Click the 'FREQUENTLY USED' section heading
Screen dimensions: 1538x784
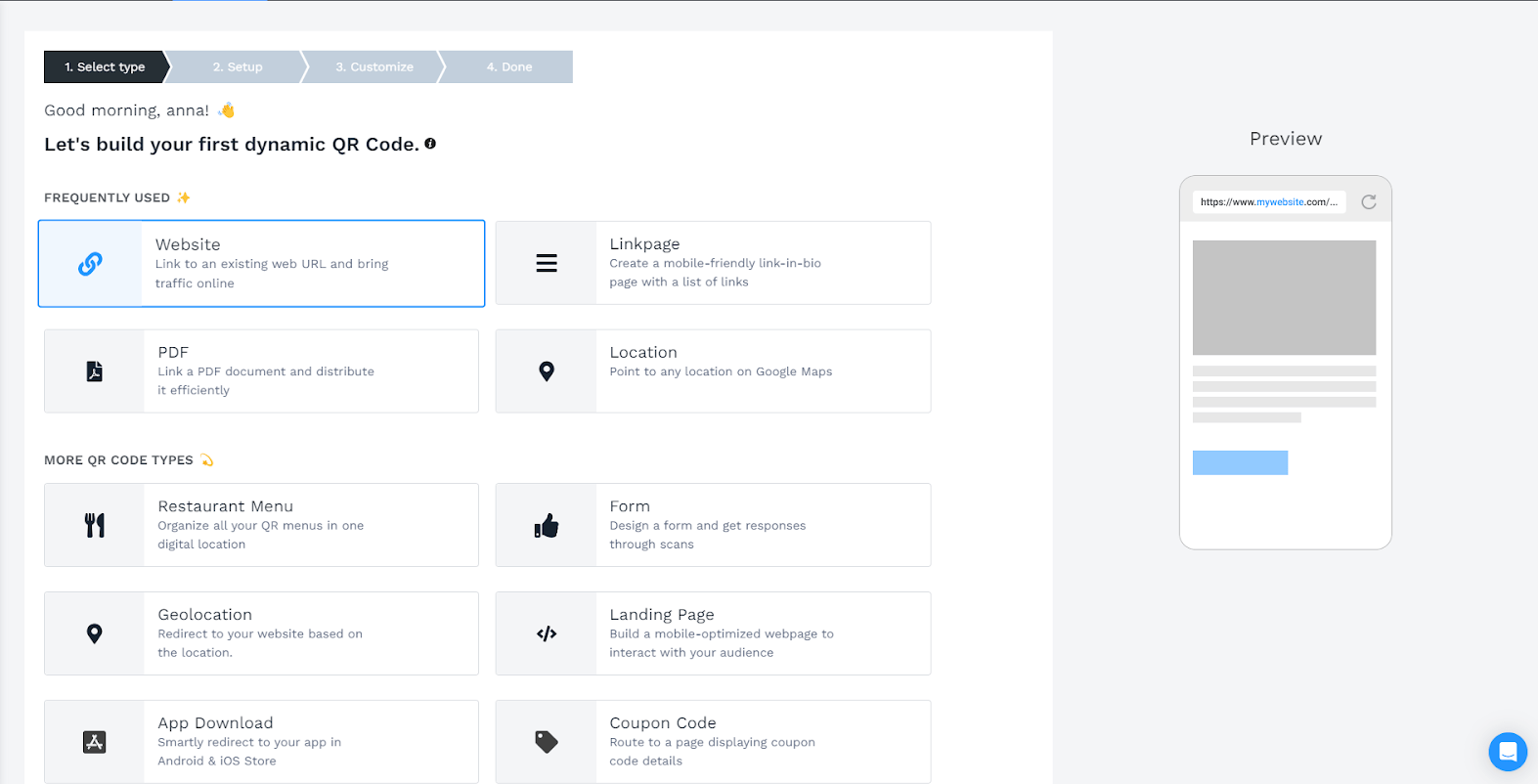108,197
